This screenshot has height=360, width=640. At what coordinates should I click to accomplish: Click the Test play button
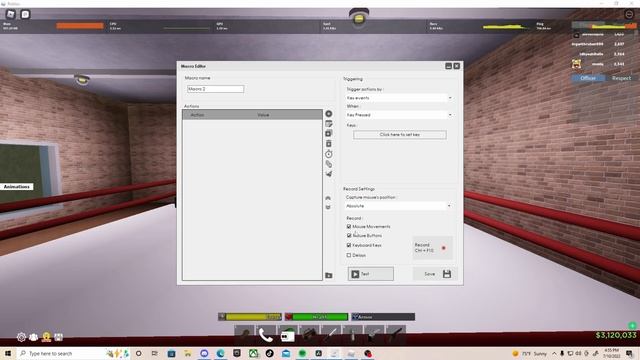pos(371,274)
